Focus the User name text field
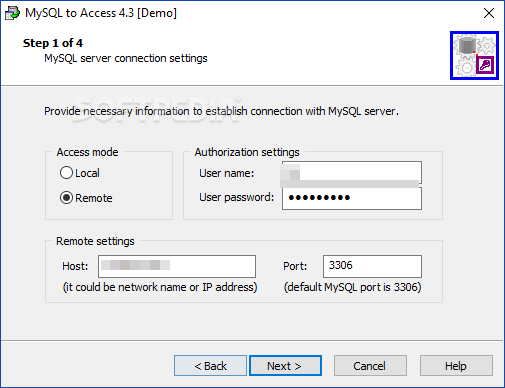 coord(352,173)
